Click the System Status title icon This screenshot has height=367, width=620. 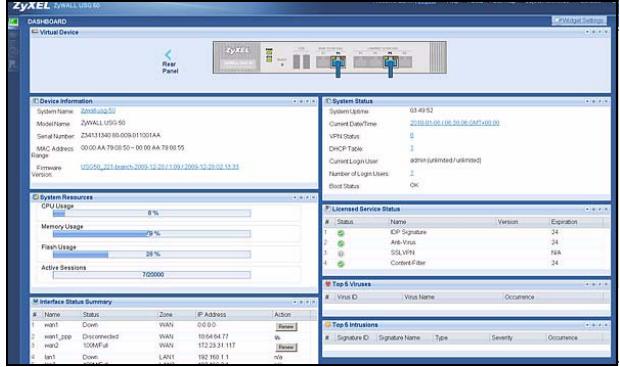pos(328,101)
